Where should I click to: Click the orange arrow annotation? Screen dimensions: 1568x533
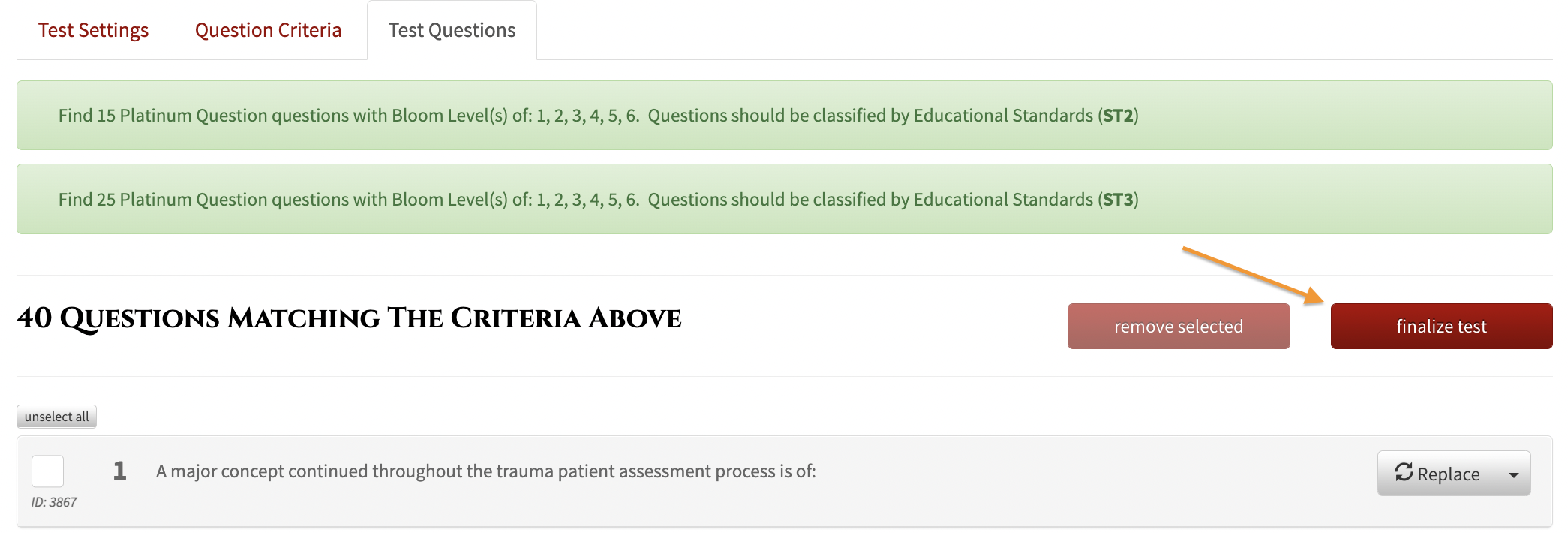1253,275
